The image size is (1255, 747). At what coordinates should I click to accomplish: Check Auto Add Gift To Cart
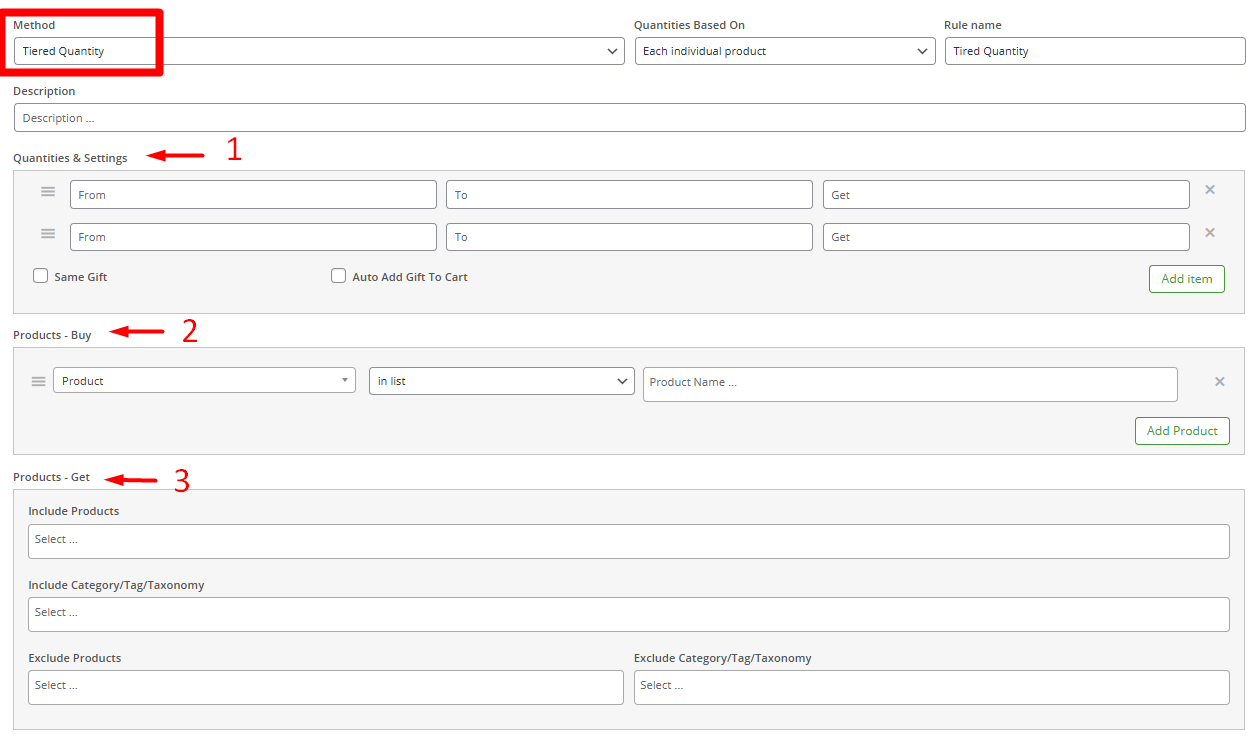(339, 276)
